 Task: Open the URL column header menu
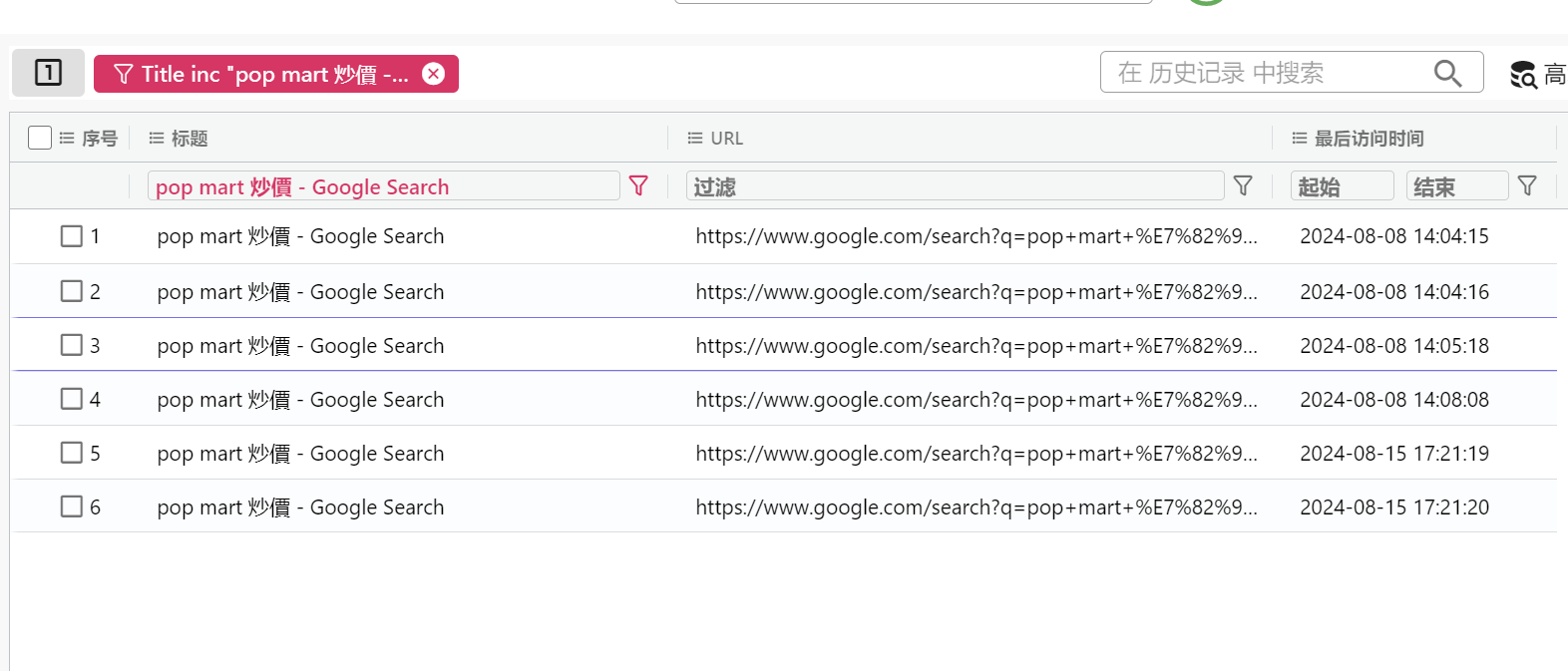pyautogui.click(x=695, y=139)
